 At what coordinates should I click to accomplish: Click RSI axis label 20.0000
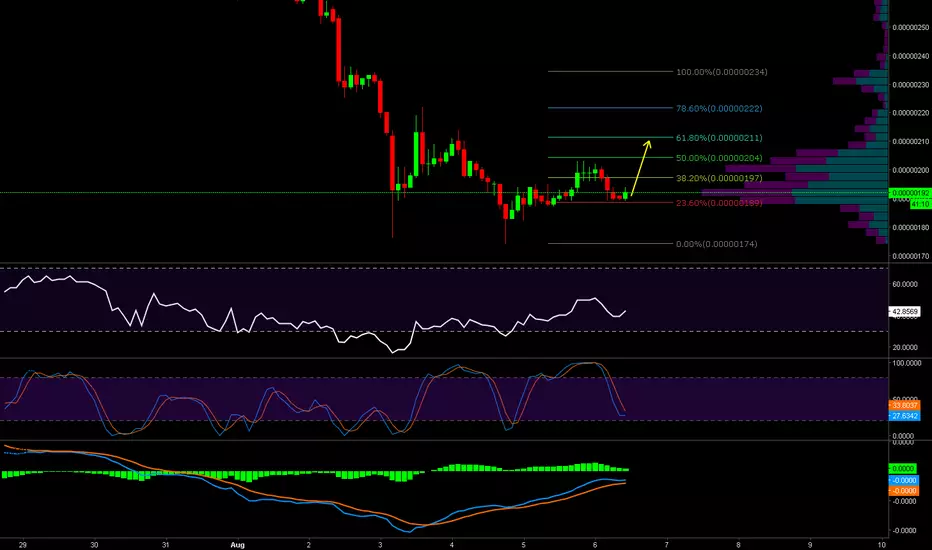coord(905,347)
